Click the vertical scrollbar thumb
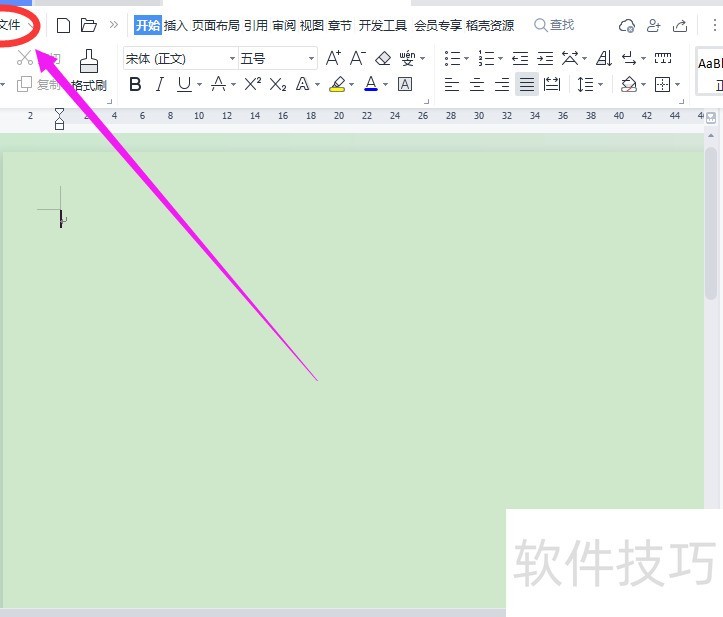Viewport: 723px width, 617px height. pyautogui.click(x=711, y=224)
